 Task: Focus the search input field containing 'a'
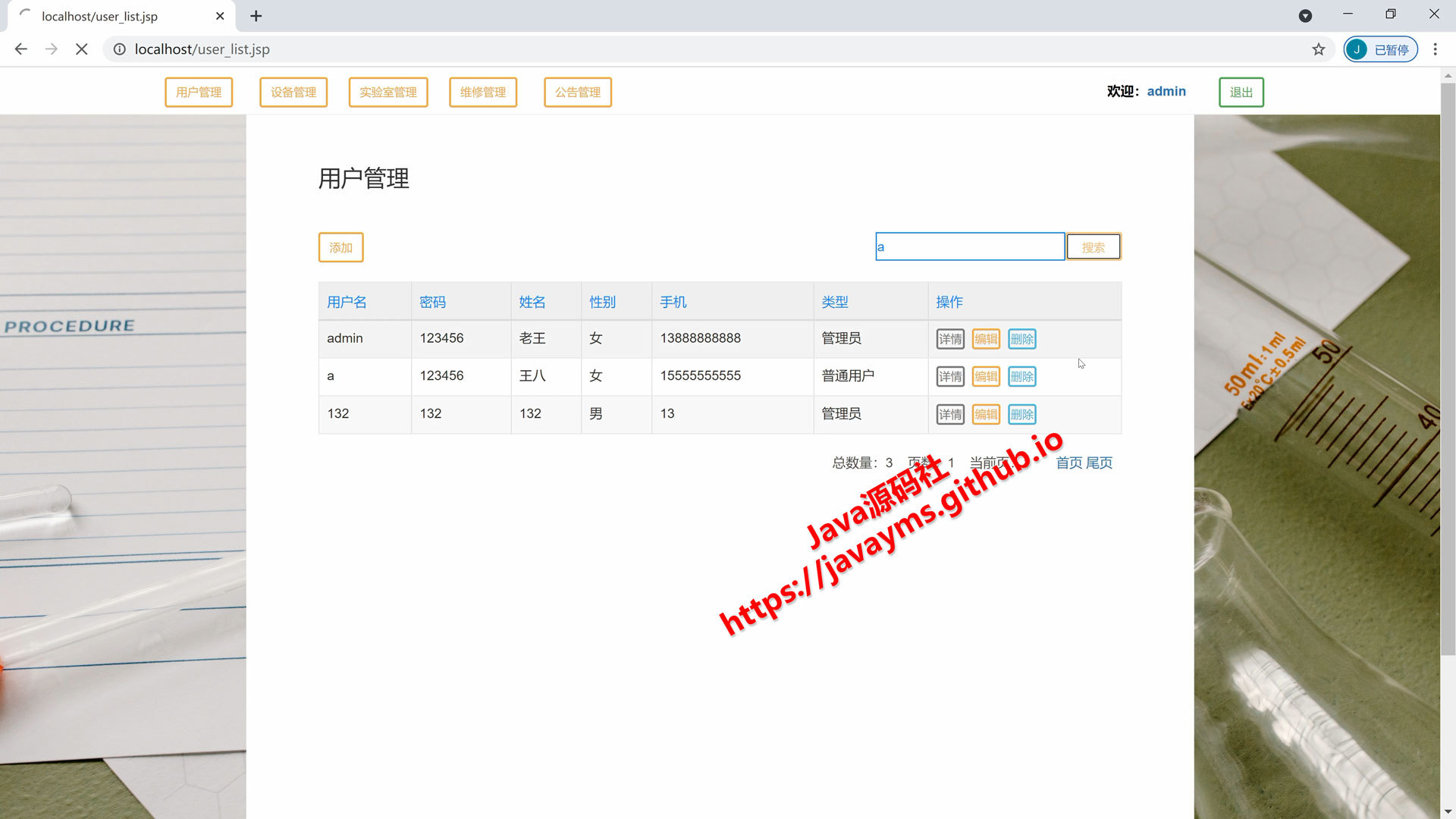click(x=970, y=246)
